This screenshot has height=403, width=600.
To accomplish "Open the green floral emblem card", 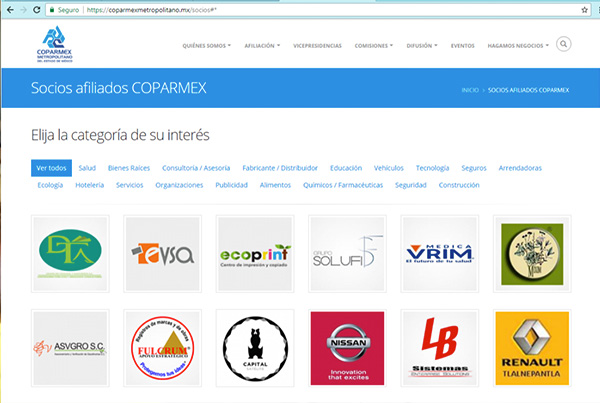I will pos(532,254).
